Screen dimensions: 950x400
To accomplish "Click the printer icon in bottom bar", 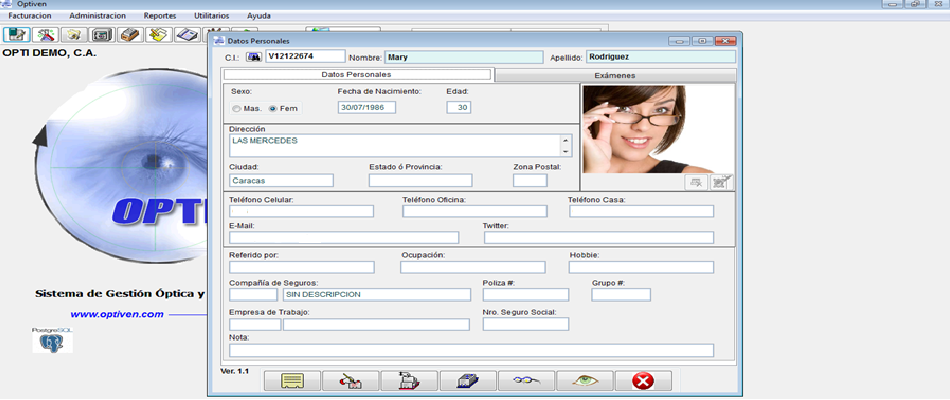I will click(x=409, y=381).
